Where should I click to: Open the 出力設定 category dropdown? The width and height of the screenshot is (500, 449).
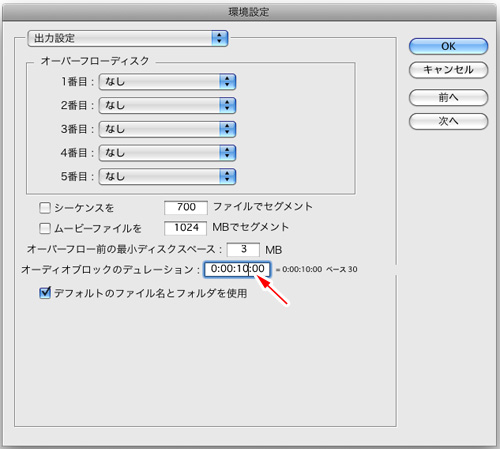coord(128,38)
